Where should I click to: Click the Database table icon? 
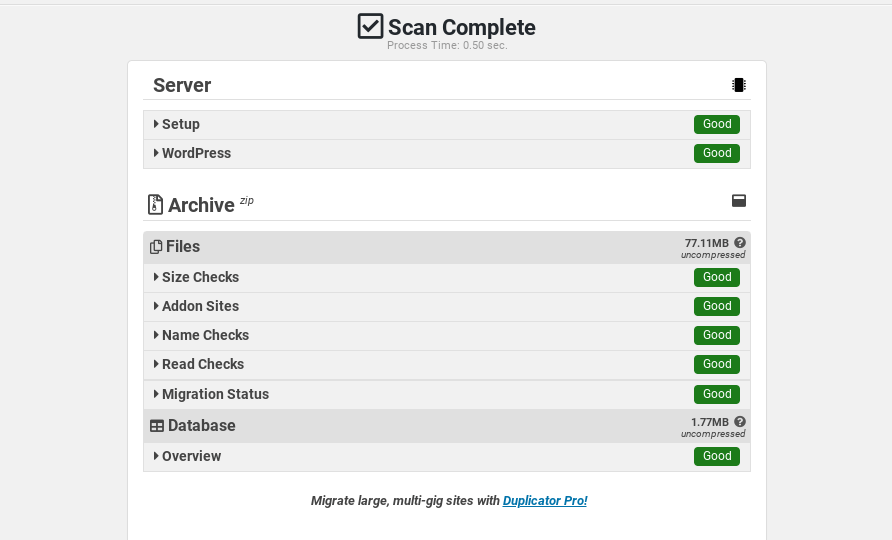coord(157,426)
